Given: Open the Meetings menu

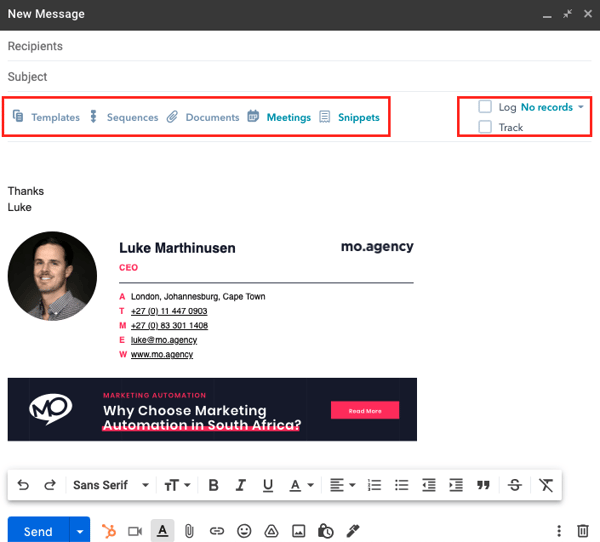Looking at the screenshot, I should (x=279, y=117).
